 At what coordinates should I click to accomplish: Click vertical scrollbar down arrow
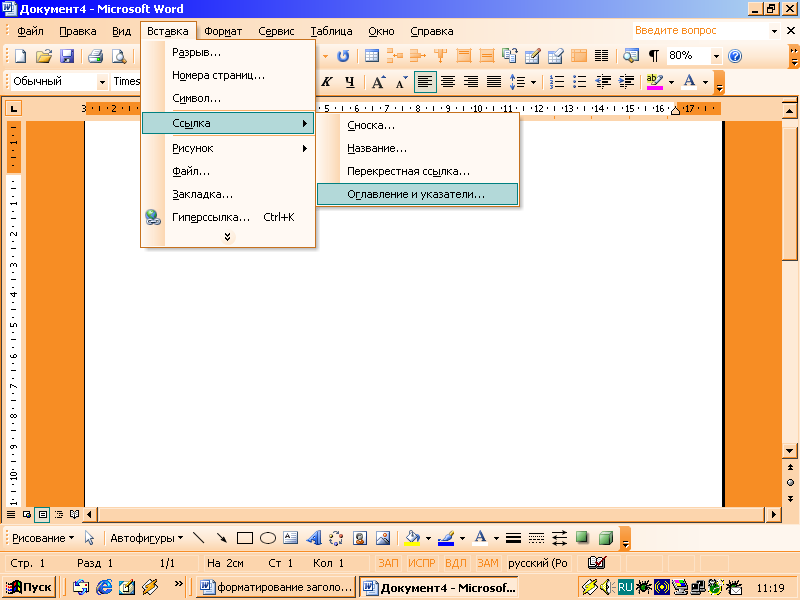point(790,451)
